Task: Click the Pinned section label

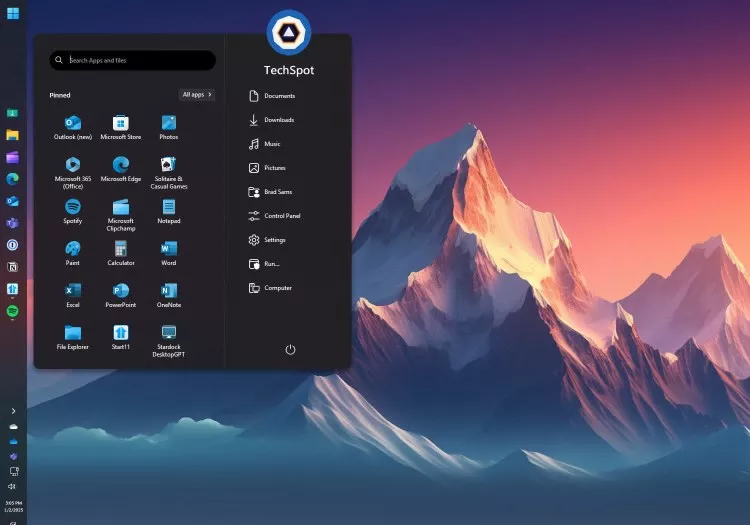Action: (x=60, y=95)
